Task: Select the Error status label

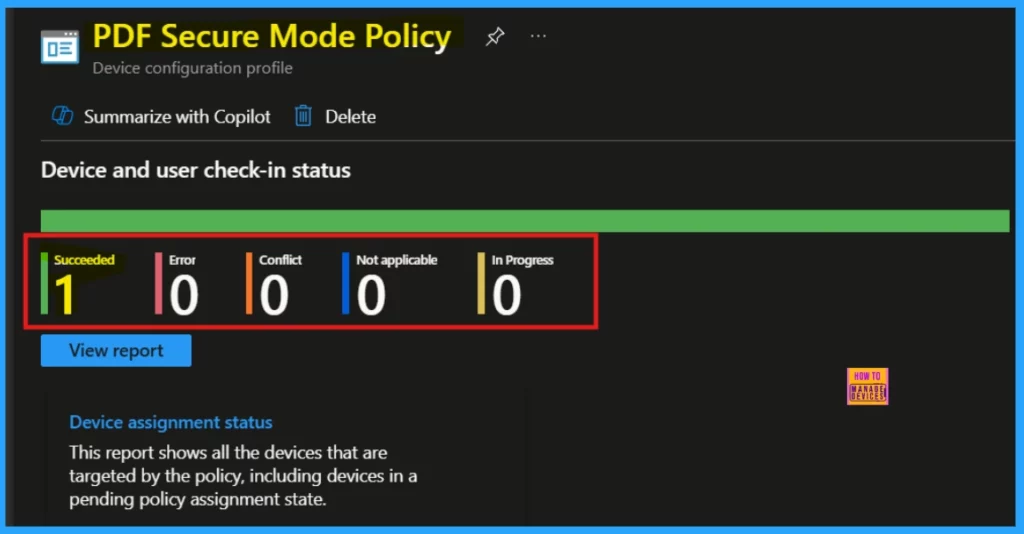Action: [182, 260]
